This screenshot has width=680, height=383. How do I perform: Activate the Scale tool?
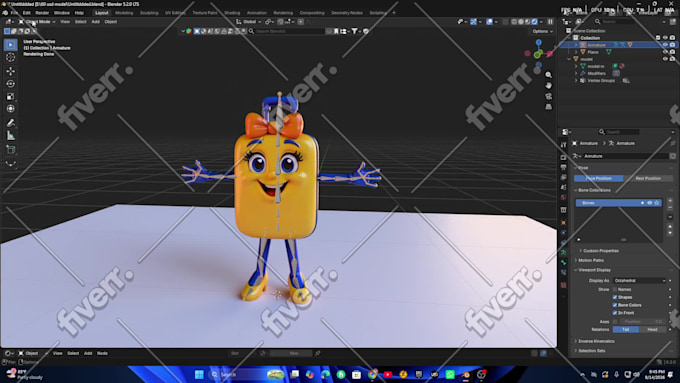tap(11, 96)
